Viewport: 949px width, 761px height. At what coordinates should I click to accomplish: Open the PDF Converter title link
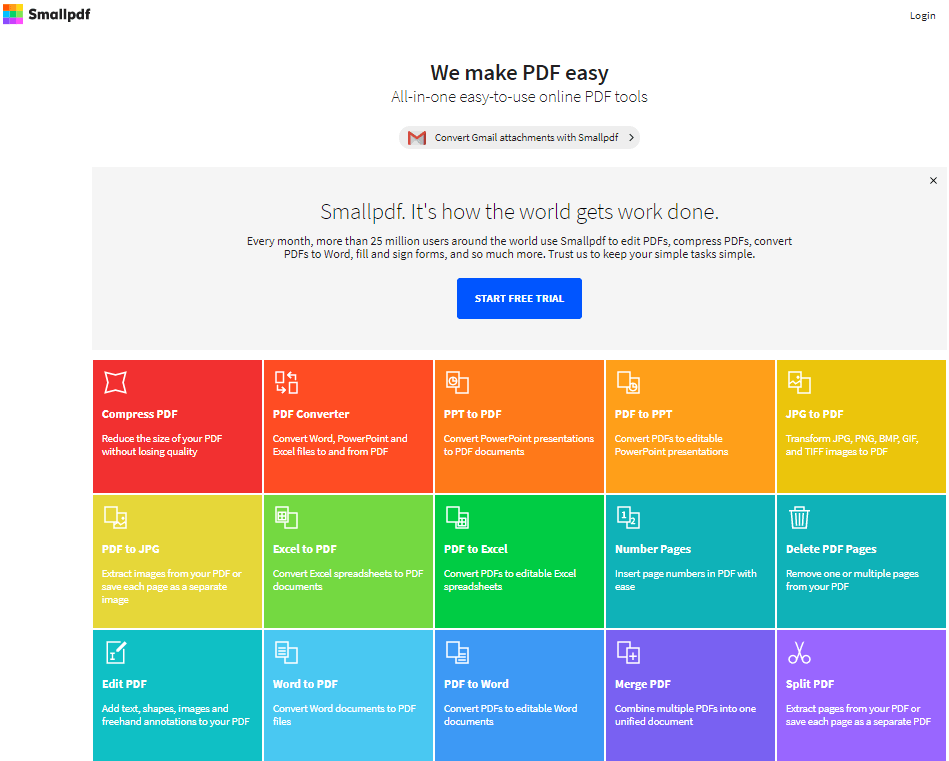click(311, 414)
